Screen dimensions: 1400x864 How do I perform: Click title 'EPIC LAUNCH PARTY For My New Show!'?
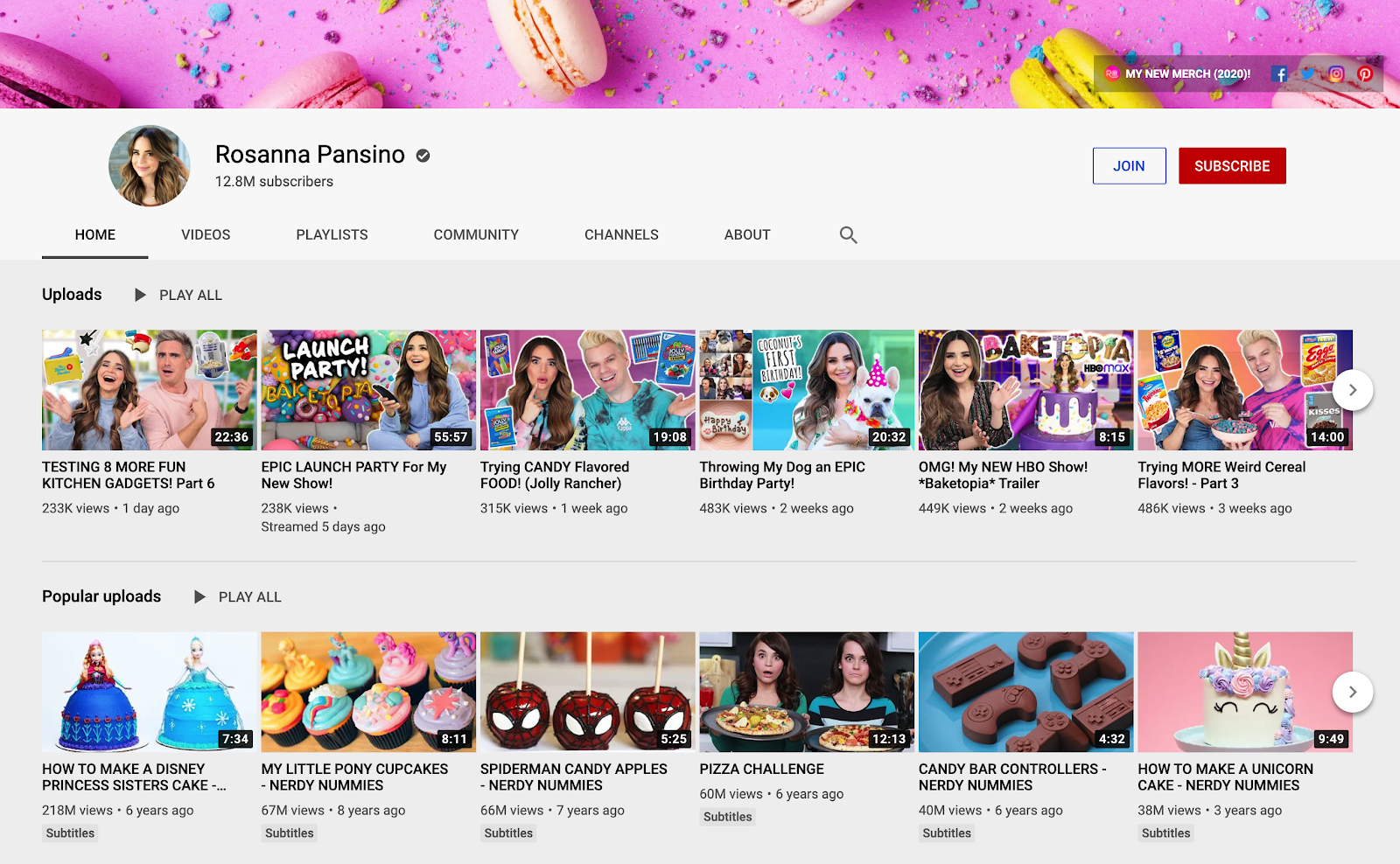point(353,475)
